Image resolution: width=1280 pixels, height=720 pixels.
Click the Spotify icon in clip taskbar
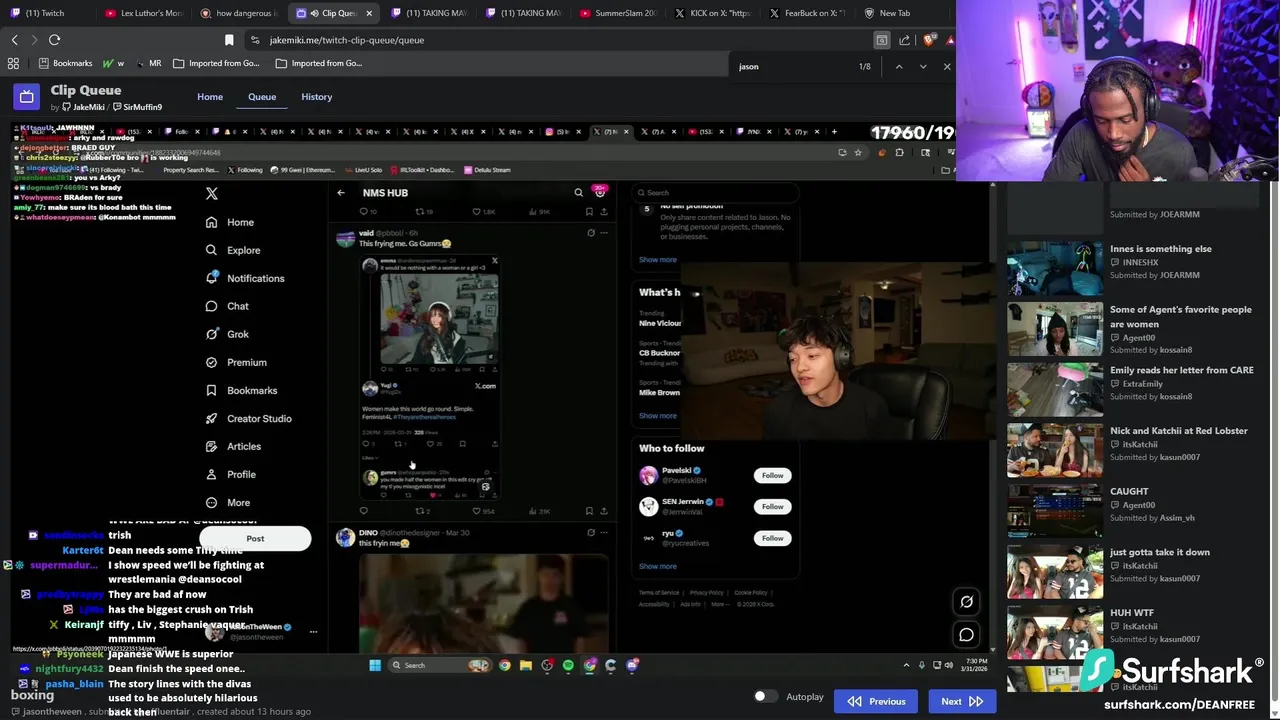[568, 665]
